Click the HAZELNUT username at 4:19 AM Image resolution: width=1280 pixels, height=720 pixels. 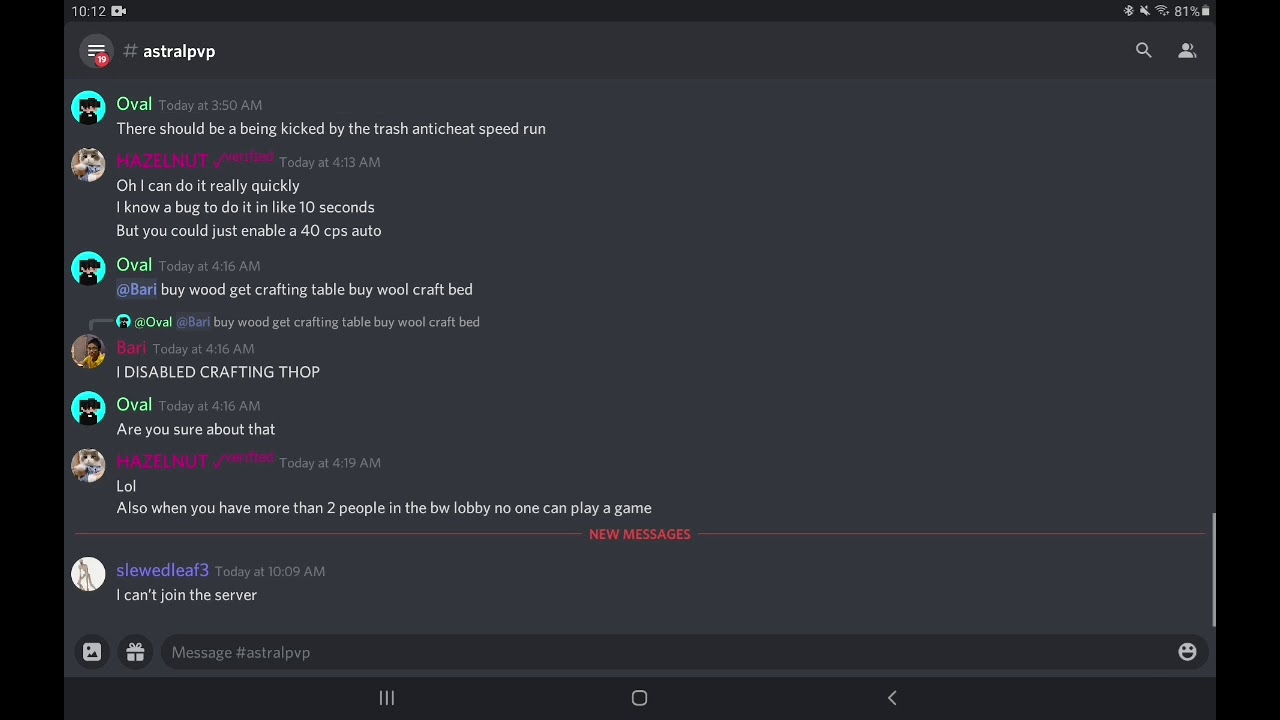click(162, 461)
